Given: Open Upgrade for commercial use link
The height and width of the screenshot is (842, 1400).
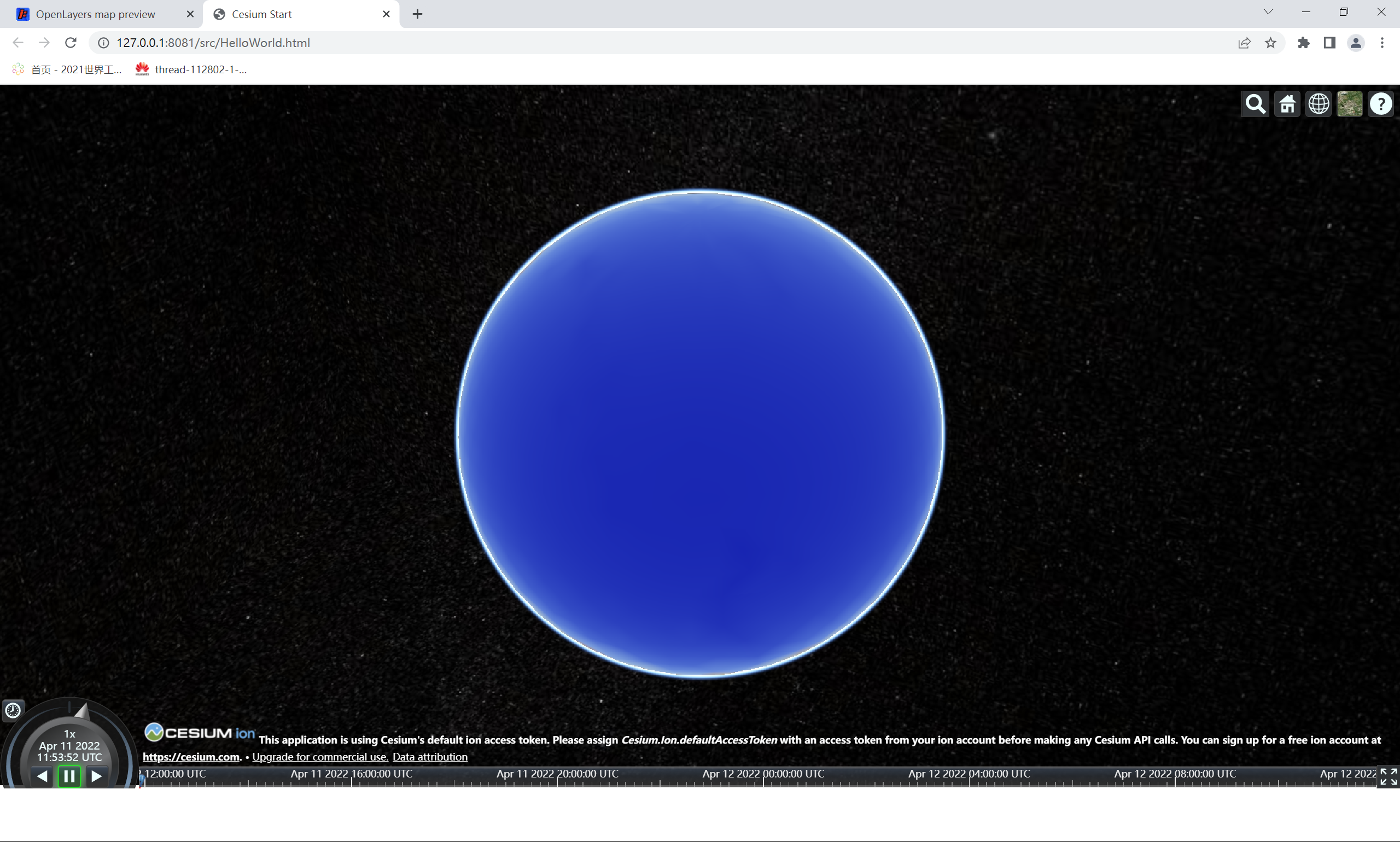Looking at the screenshot, I should click(x=320, y=756).
